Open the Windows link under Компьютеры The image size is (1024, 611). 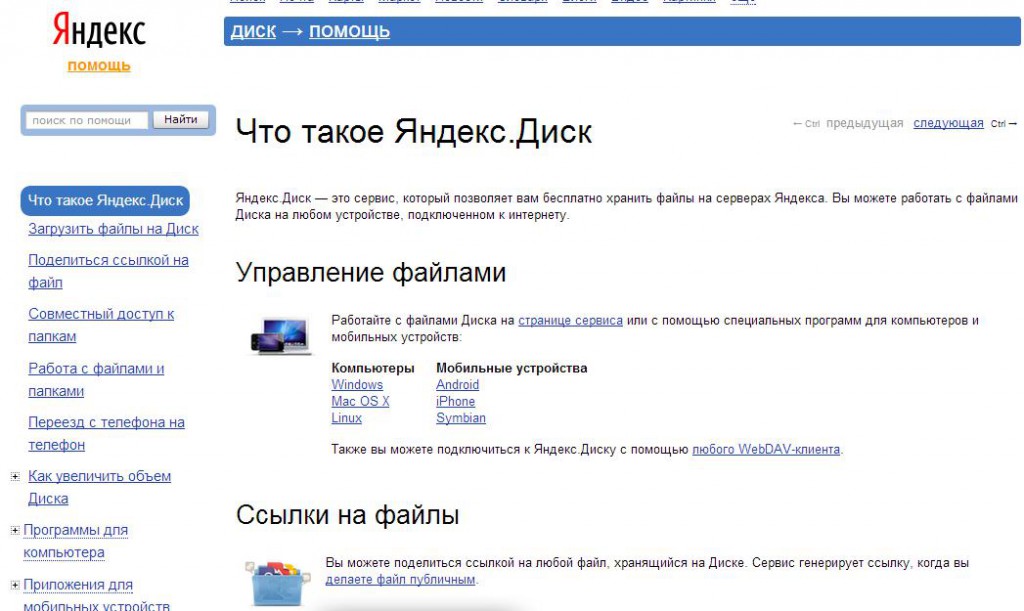pyautogui.click(x=357, y=384)
